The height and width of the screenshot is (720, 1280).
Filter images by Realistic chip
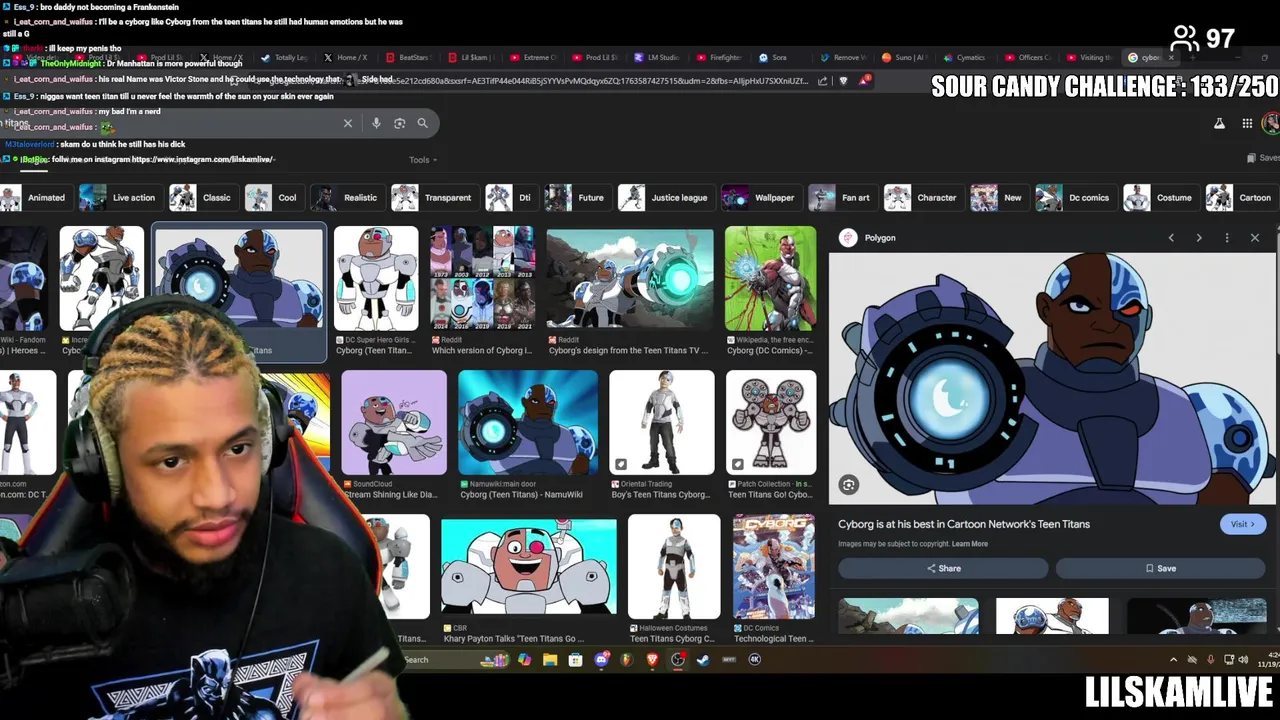346,198
